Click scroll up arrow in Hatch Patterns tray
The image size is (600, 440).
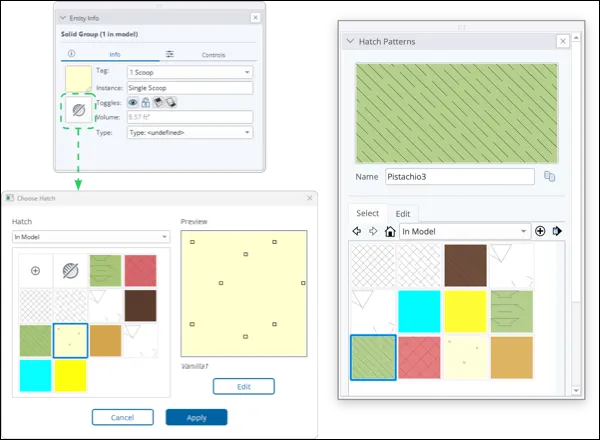[576, 37]
